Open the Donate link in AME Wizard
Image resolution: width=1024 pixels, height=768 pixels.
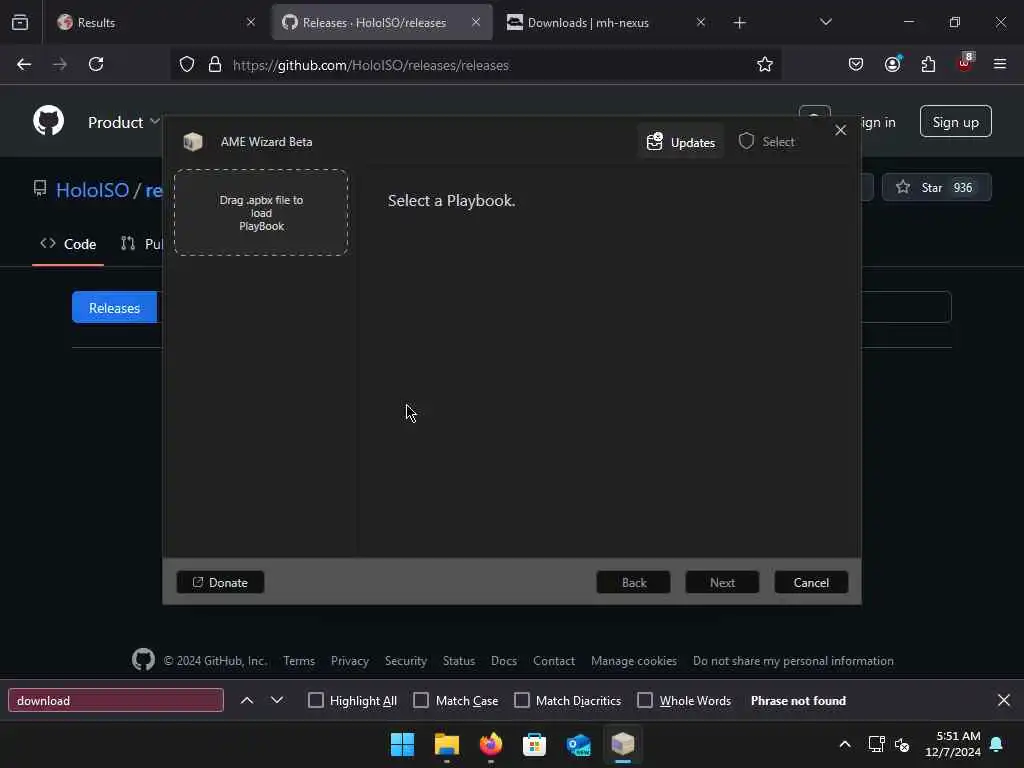pos(220,582)
